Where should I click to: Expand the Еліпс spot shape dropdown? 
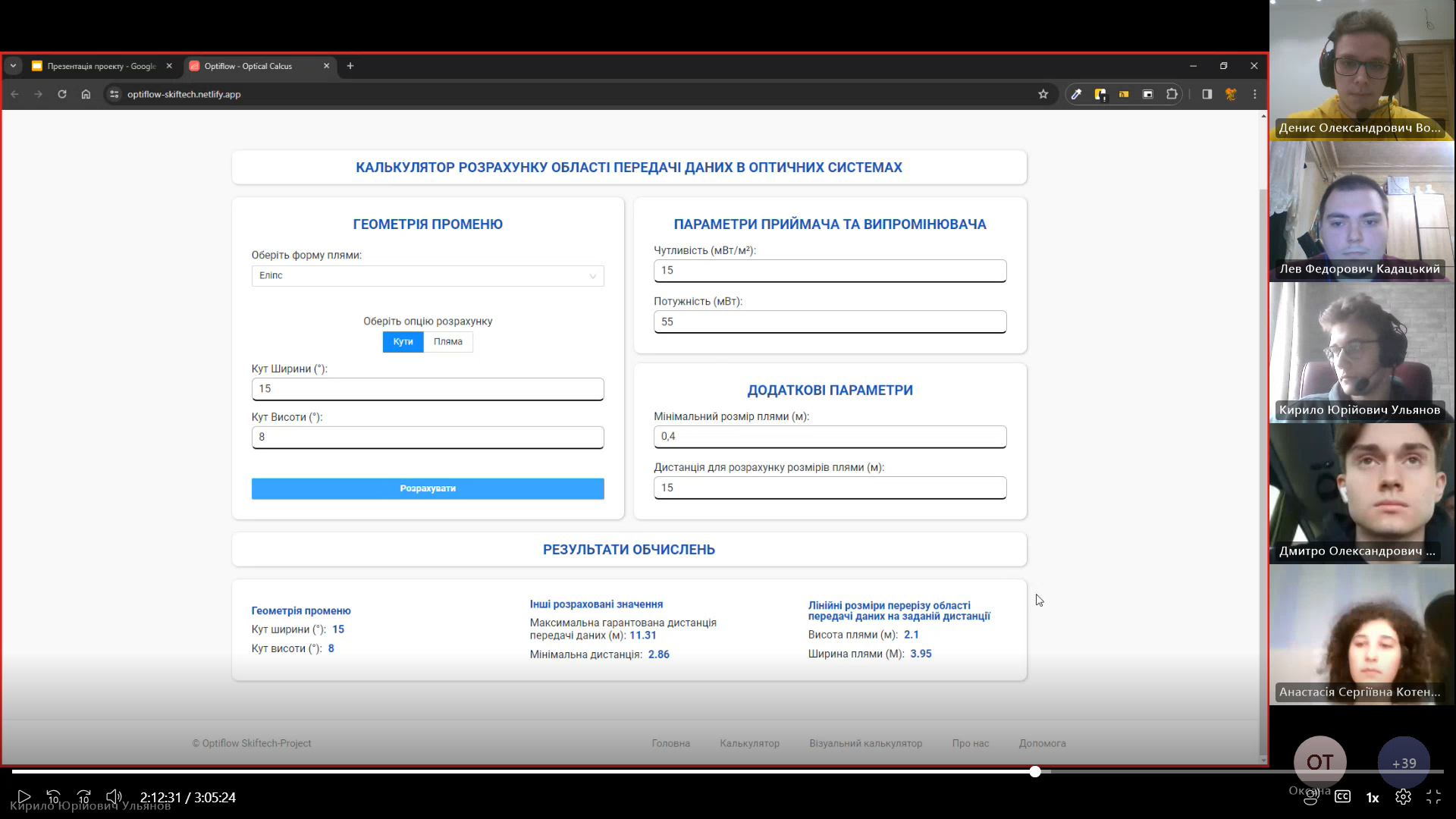click(428, 276)
